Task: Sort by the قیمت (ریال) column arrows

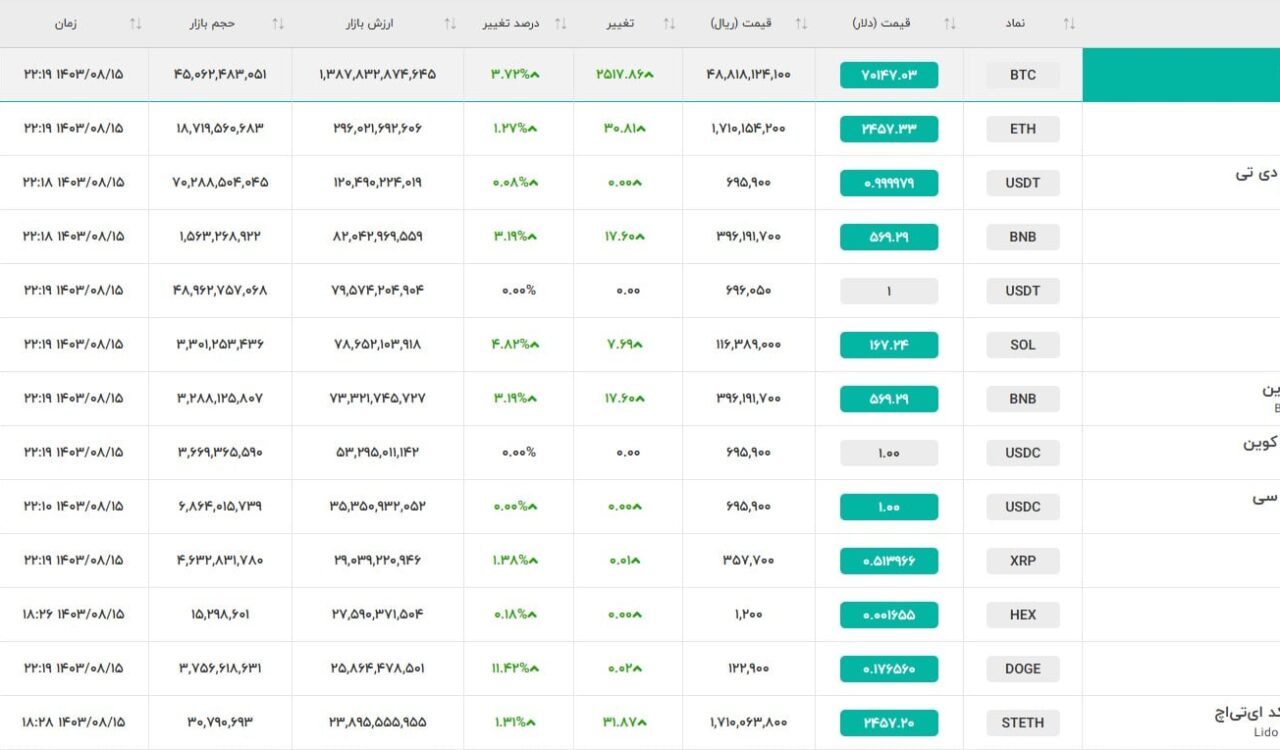Action: [801, 23]
